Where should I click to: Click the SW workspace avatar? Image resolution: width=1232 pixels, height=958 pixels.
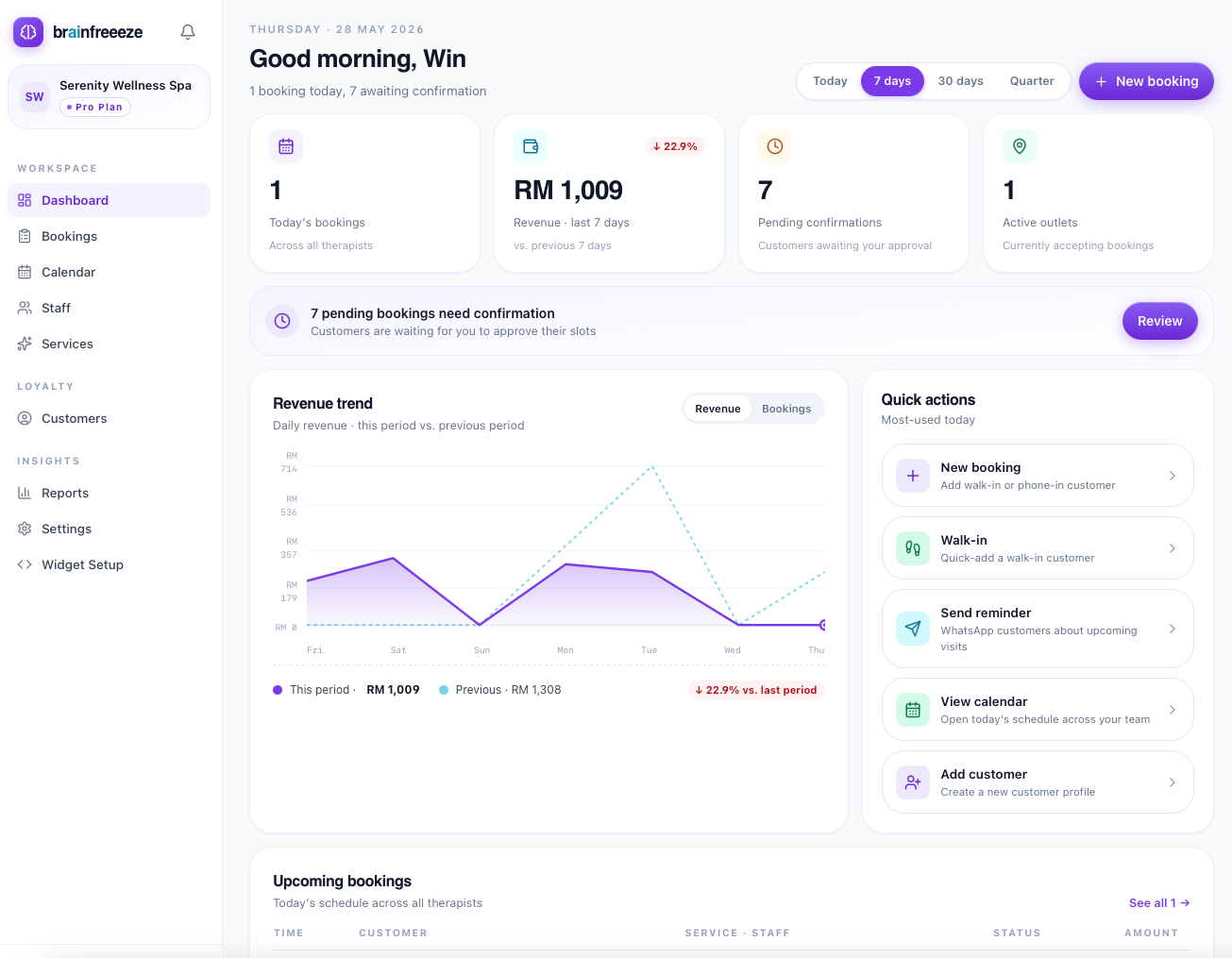pyautogui.click(x=35, y=96)
